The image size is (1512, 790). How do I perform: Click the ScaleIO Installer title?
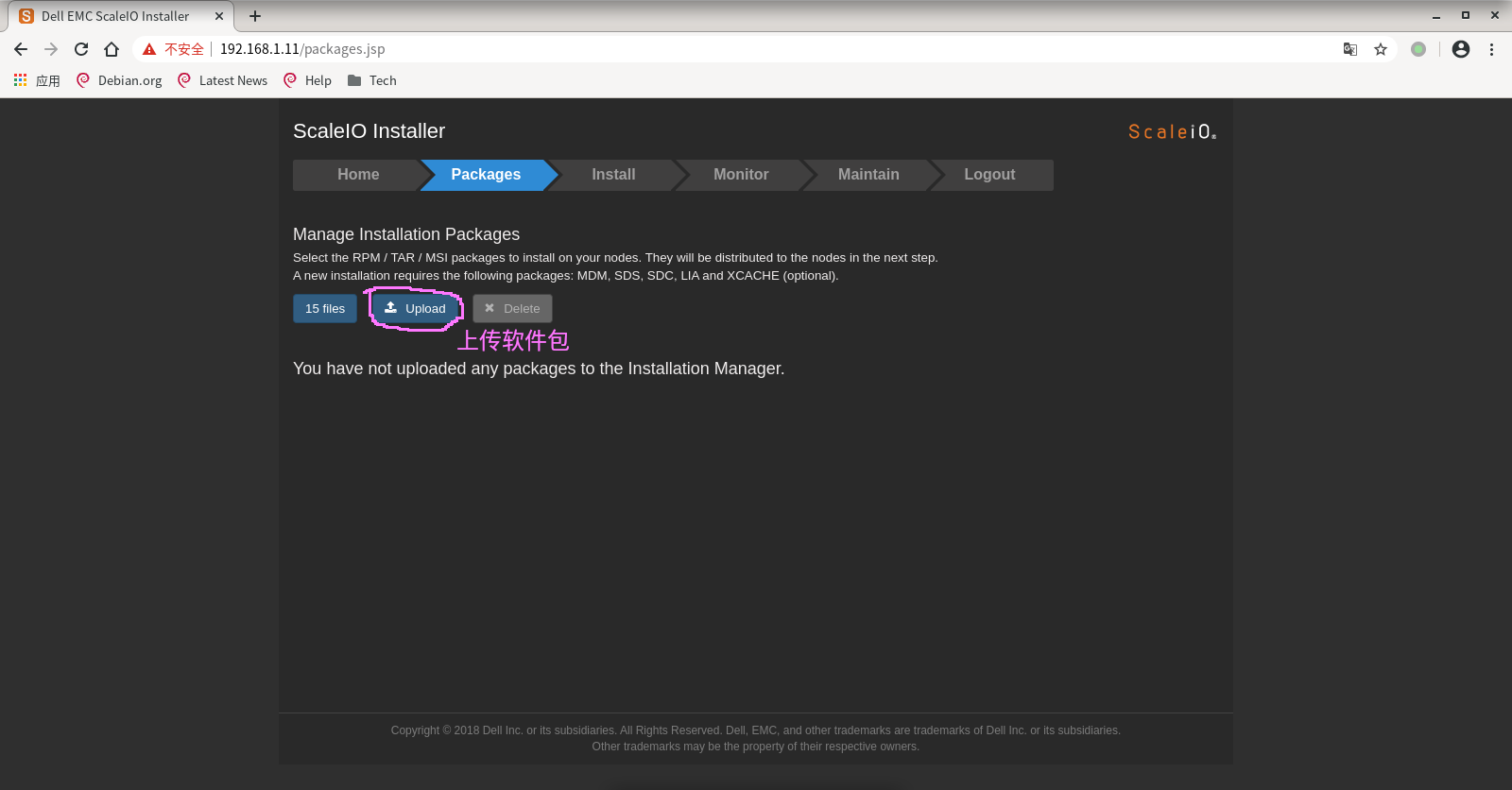369,131
